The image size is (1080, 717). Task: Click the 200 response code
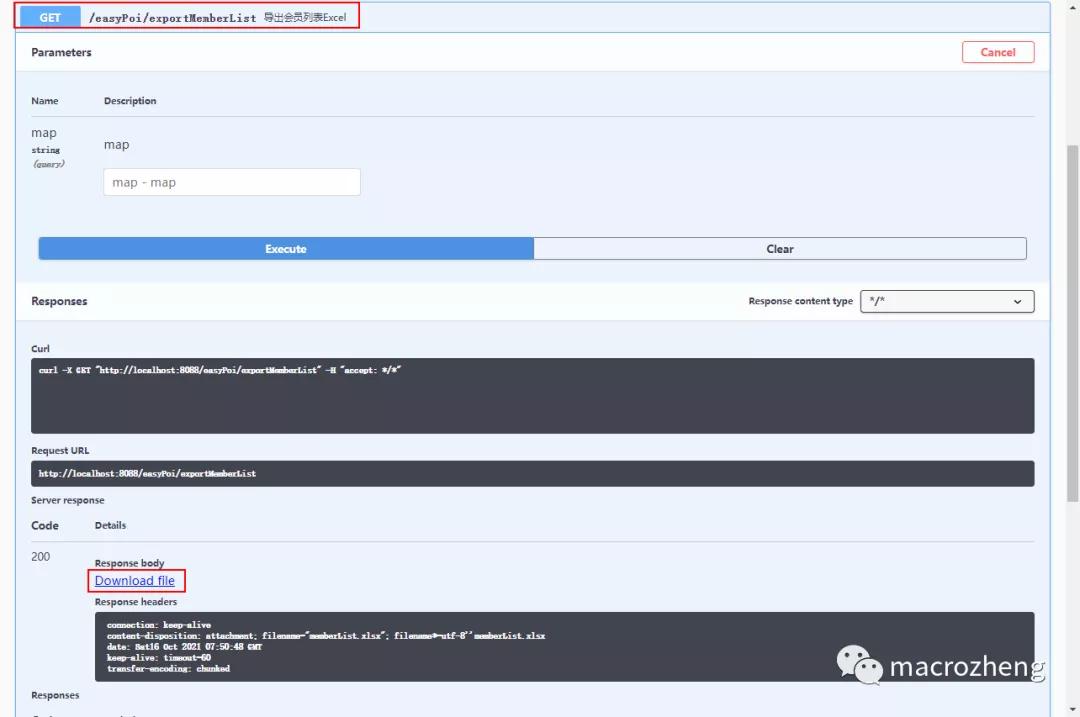coord(40,556)
